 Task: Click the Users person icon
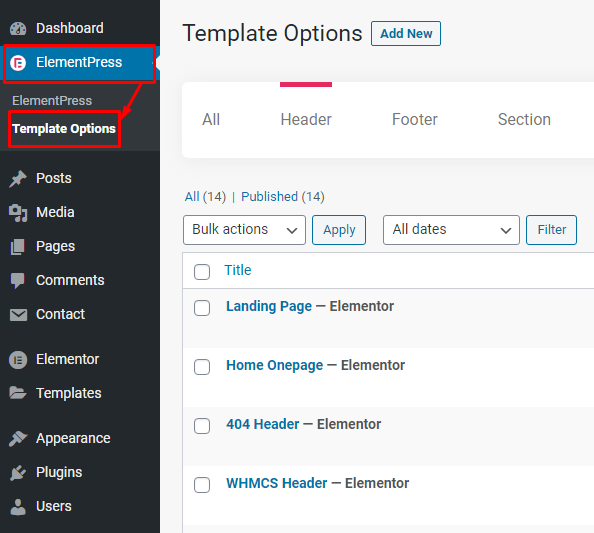point(18,506)
